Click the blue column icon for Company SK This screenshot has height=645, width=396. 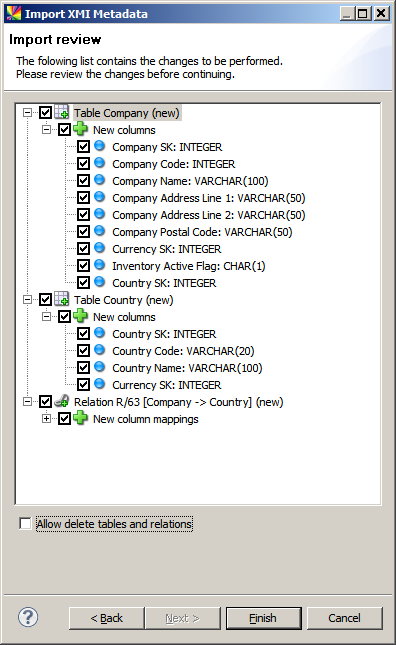(100, 146)
